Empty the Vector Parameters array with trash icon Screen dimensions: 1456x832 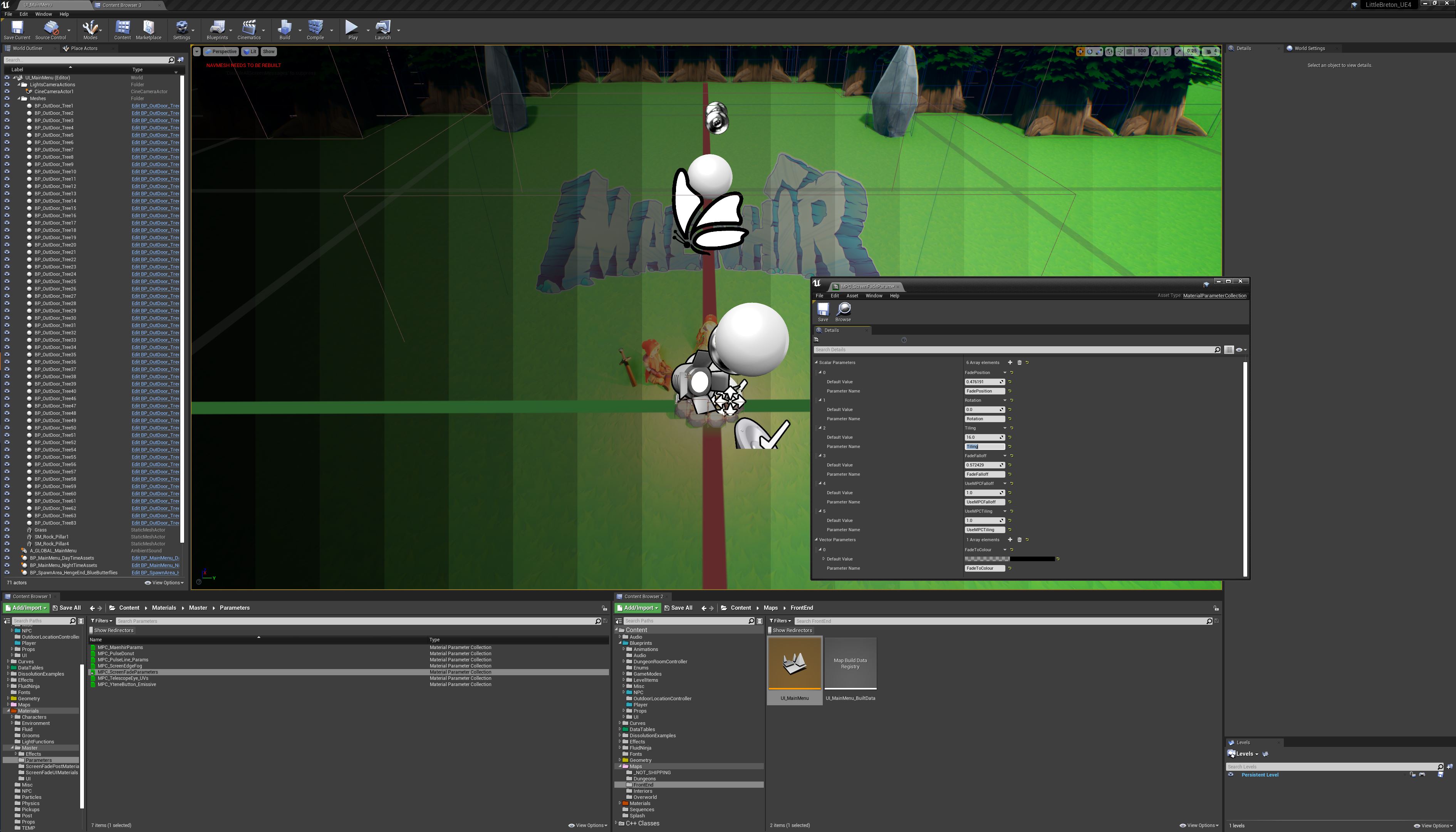point(1020,539)
